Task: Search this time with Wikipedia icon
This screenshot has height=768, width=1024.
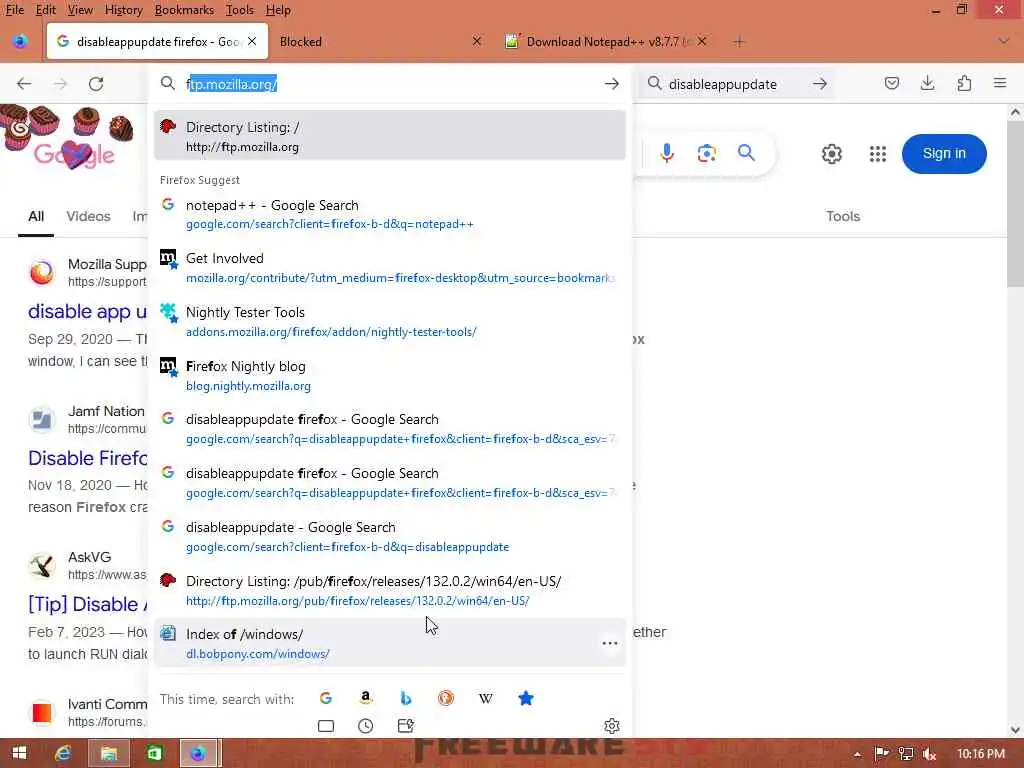Action: (485, 698)
